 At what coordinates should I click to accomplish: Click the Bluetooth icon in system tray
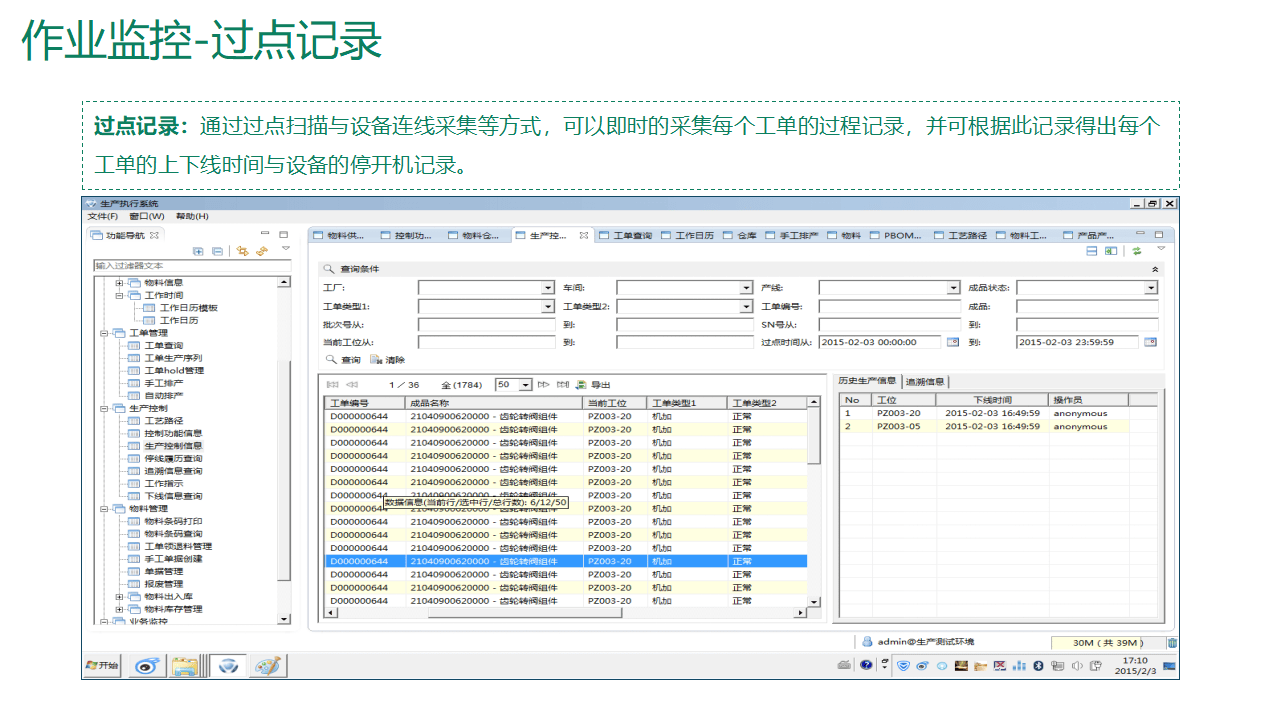pyautogui.click(x=1038, y=666)
